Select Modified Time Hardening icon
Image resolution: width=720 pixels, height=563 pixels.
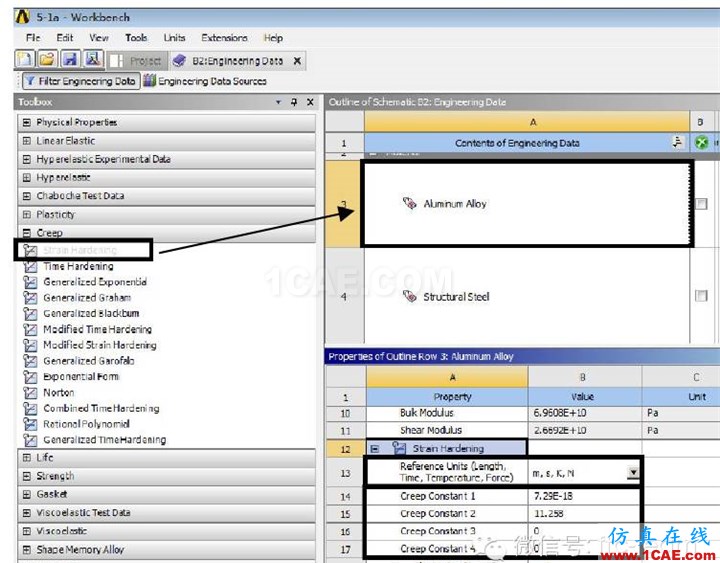(x=30, y=329)
